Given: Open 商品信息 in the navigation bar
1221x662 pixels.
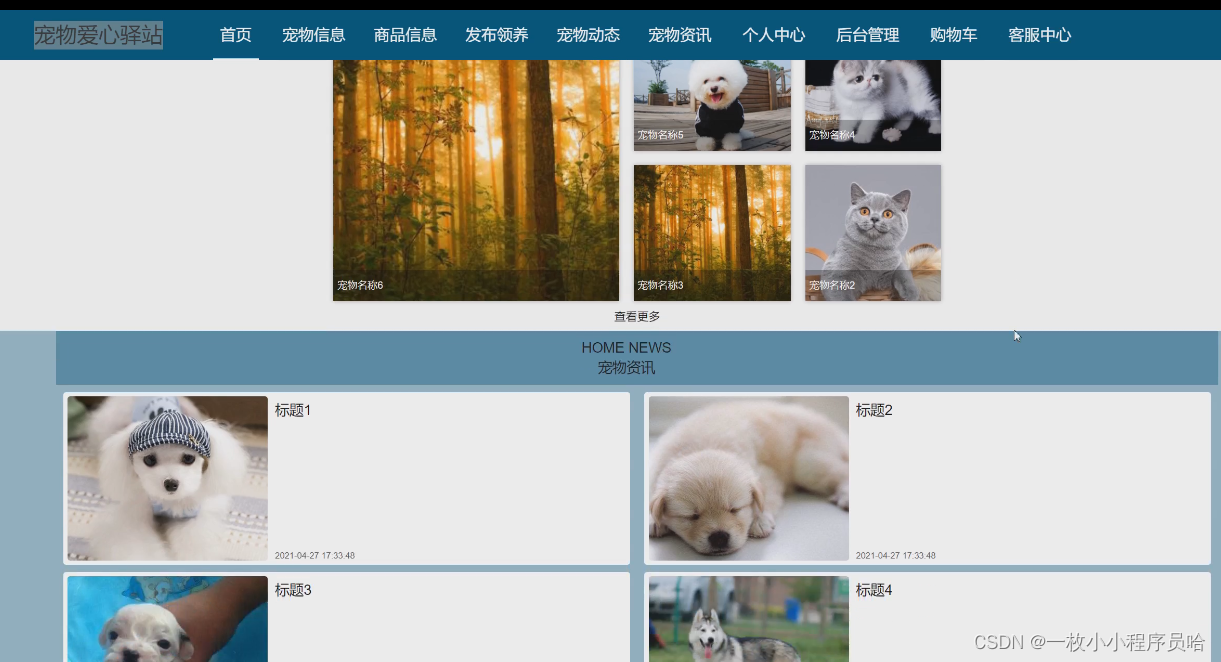Looking at the screenshot, I should pos(405,35).
